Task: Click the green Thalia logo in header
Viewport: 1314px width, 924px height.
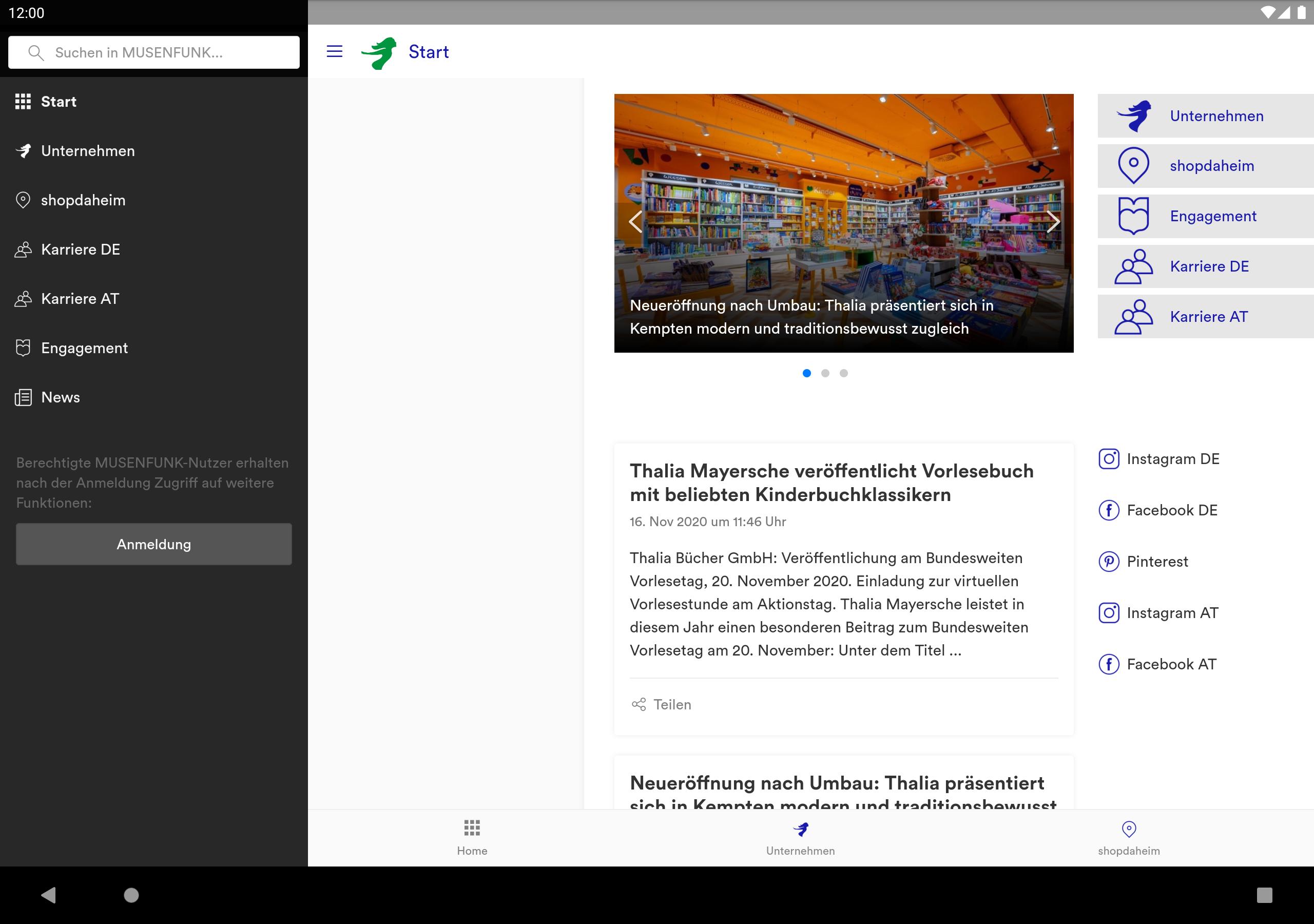Action: pos(379,53)
